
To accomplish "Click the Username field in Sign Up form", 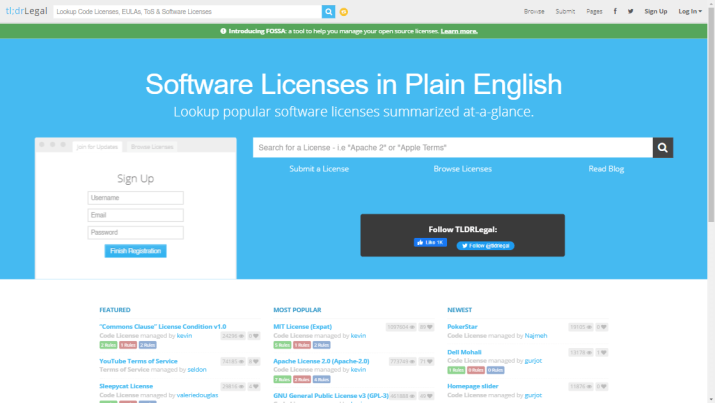I will (136, 197).
